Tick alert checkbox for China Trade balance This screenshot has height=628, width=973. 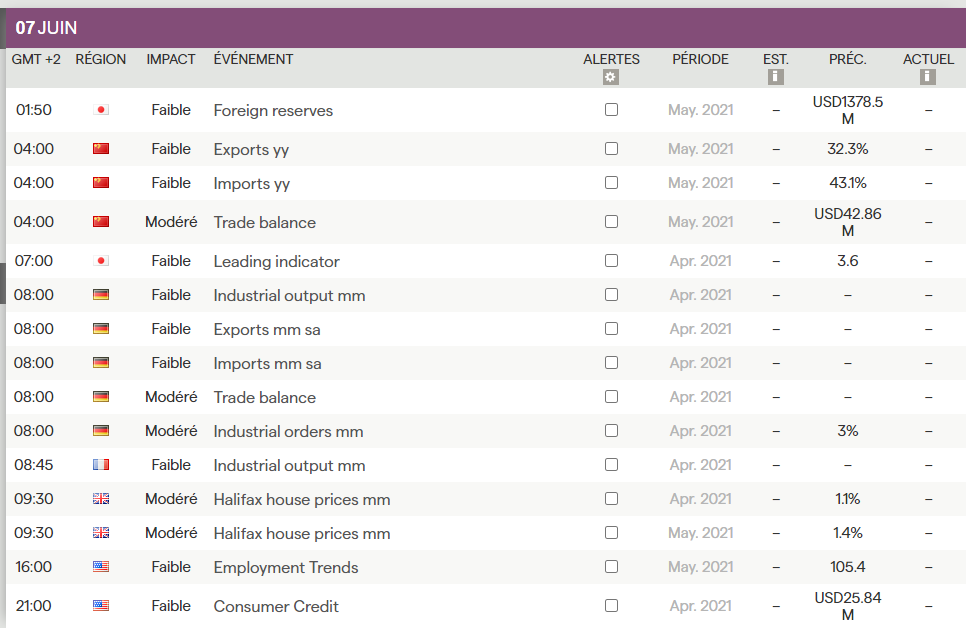click(611, 222)
